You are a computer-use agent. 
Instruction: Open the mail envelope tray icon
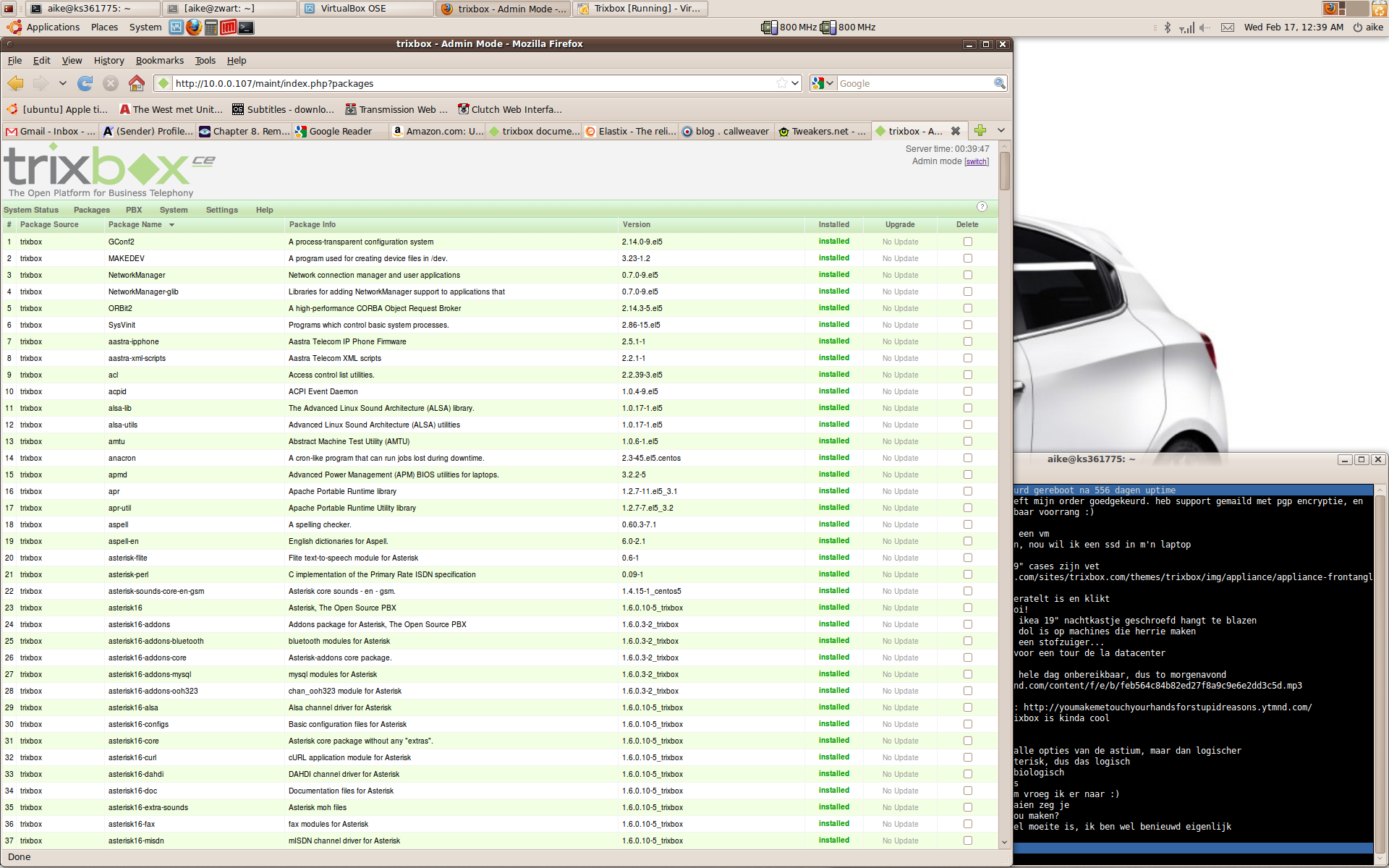1228,27
